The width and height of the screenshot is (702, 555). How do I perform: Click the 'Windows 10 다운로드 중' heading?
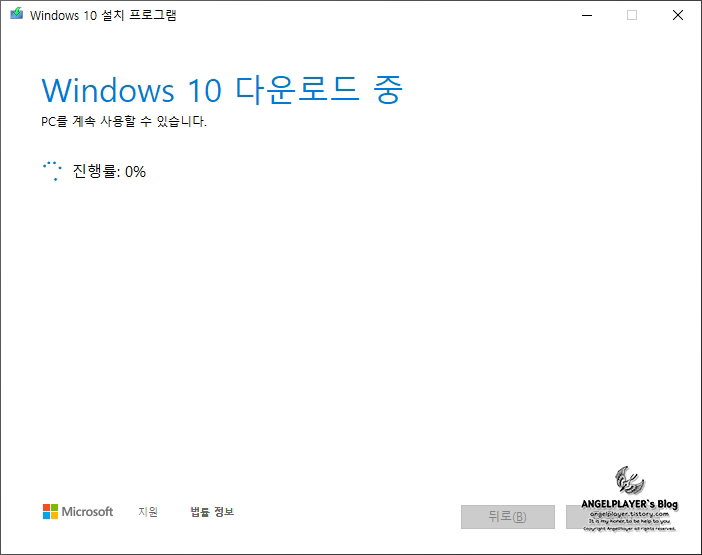222,90
